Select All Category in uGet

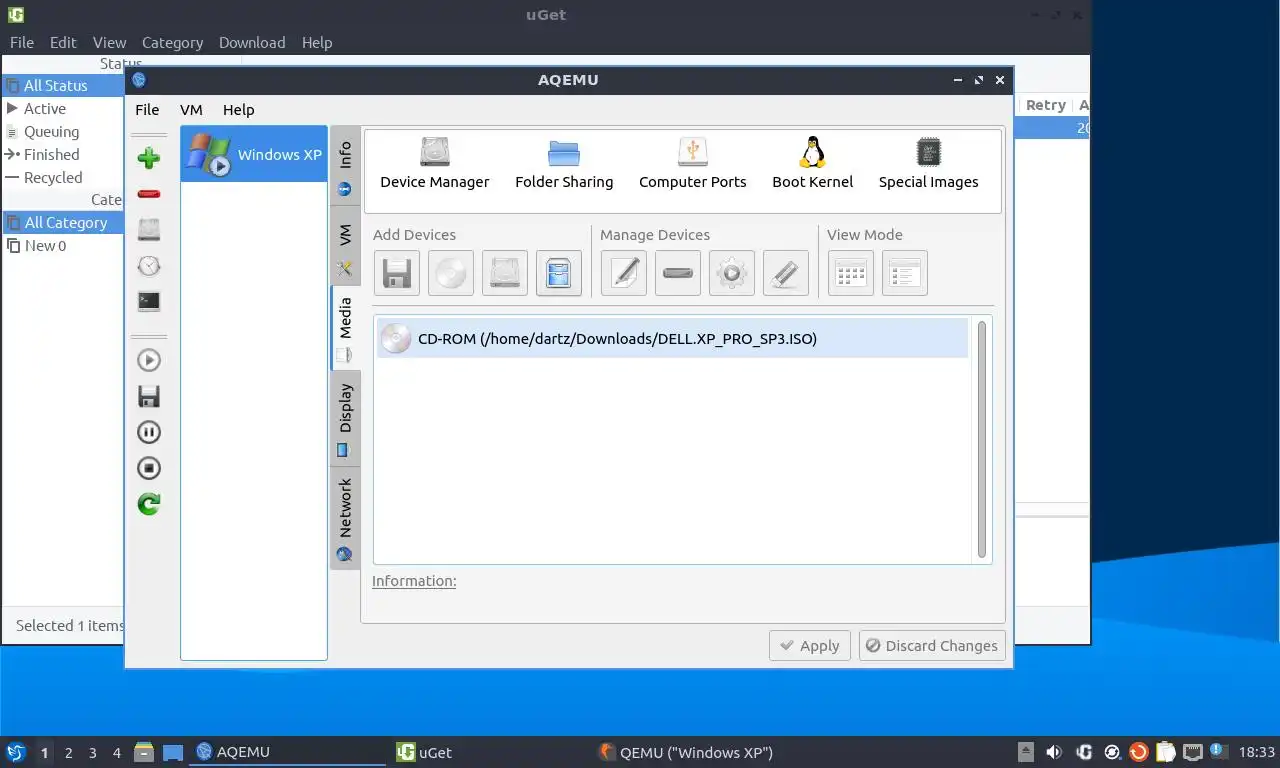(x=63, y=223)
